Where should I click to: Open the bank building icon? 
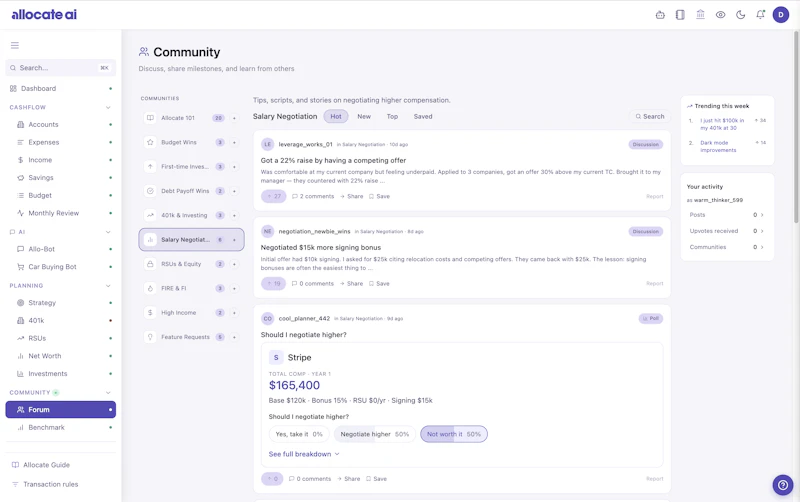(701, 15)
